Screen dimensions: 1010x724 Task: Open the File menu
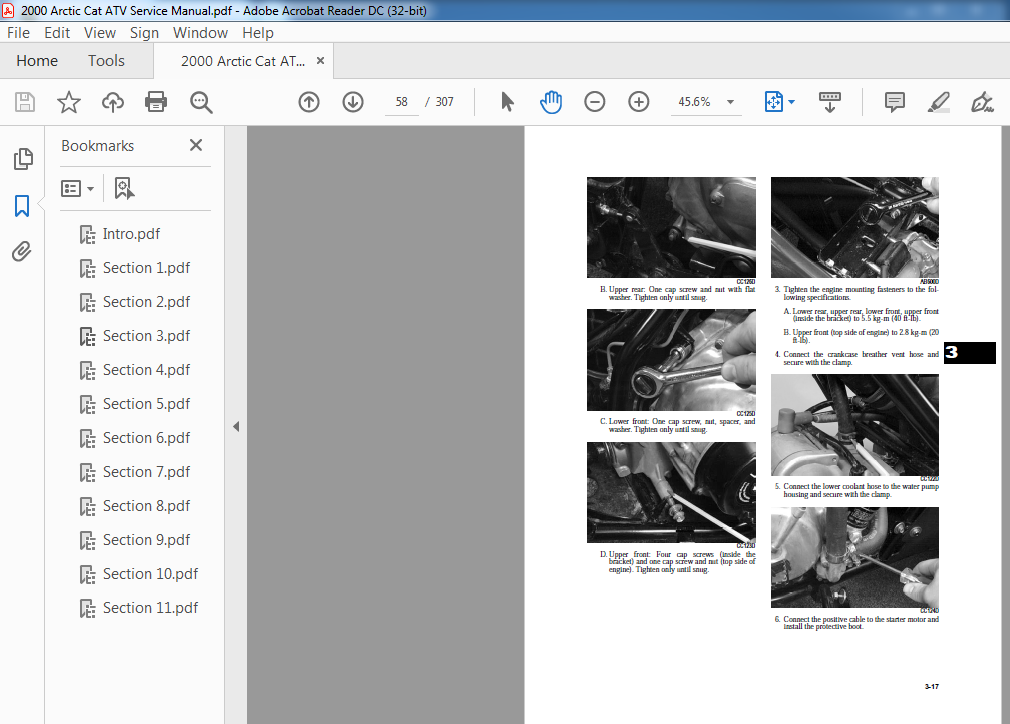[18, 33]
